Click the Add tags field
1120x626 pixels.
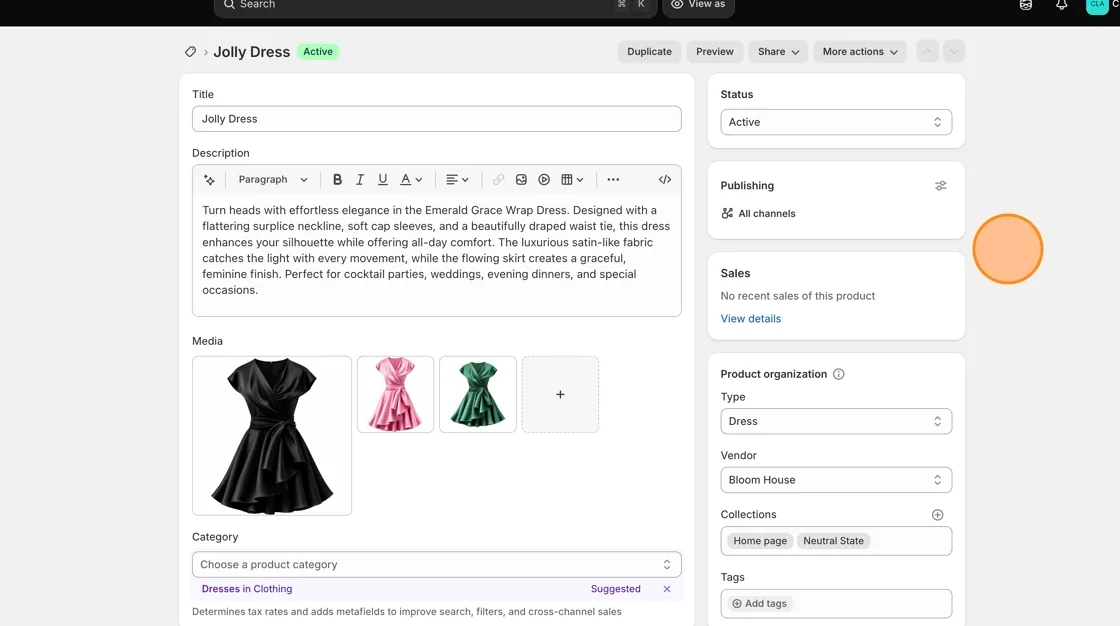tap(836, 604)
